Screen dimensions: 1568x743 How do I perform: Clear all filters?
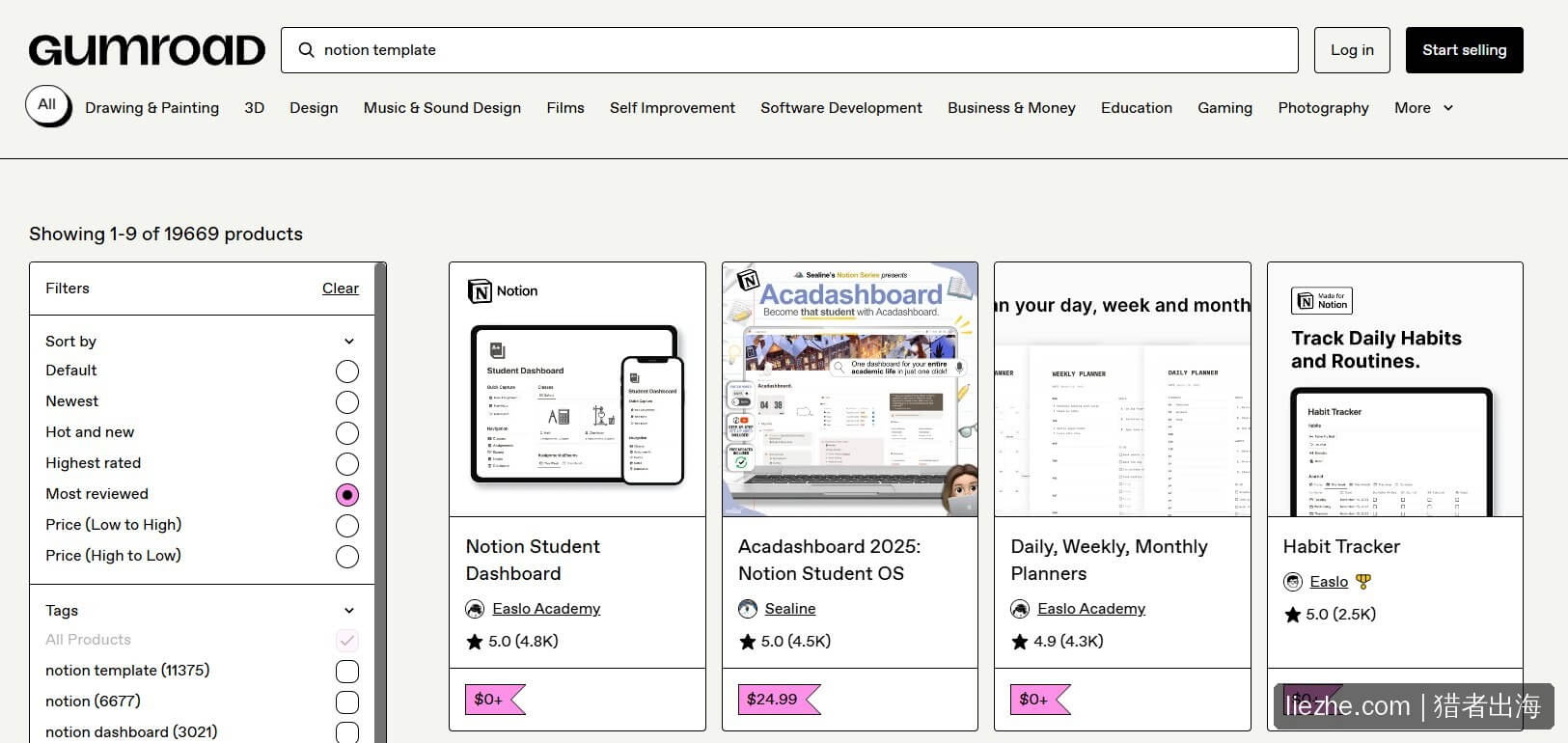[x=341, y=289]
